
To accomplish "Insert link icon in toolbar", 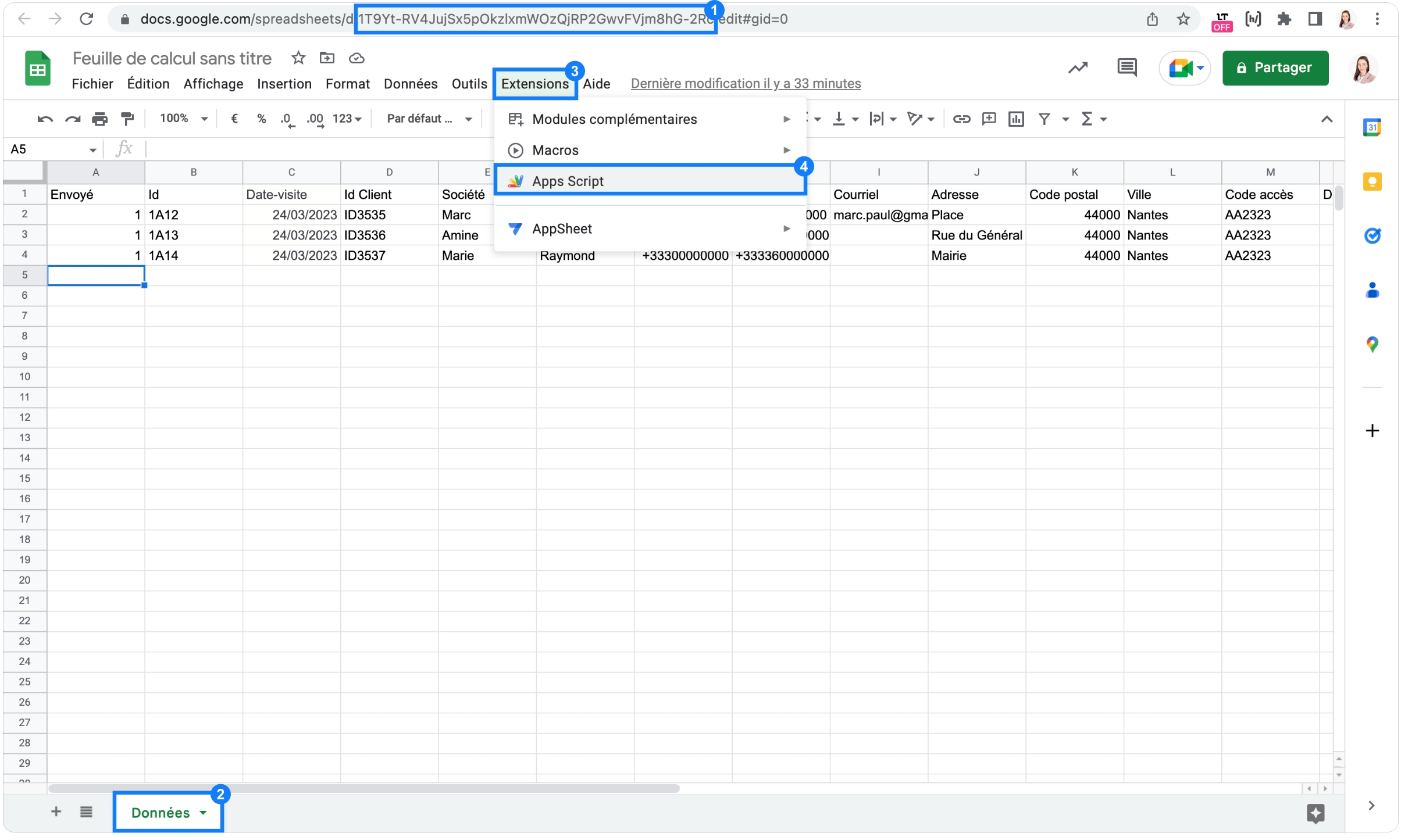I will pos(961,119).
